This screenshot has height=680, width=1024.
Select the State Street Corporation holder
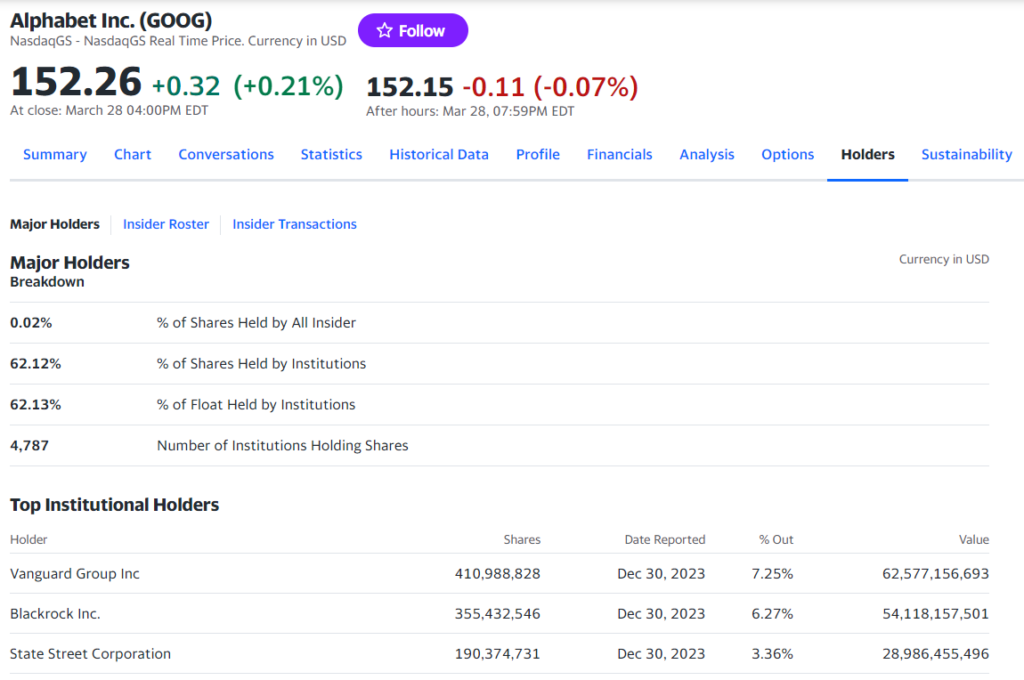pos(90,654)
